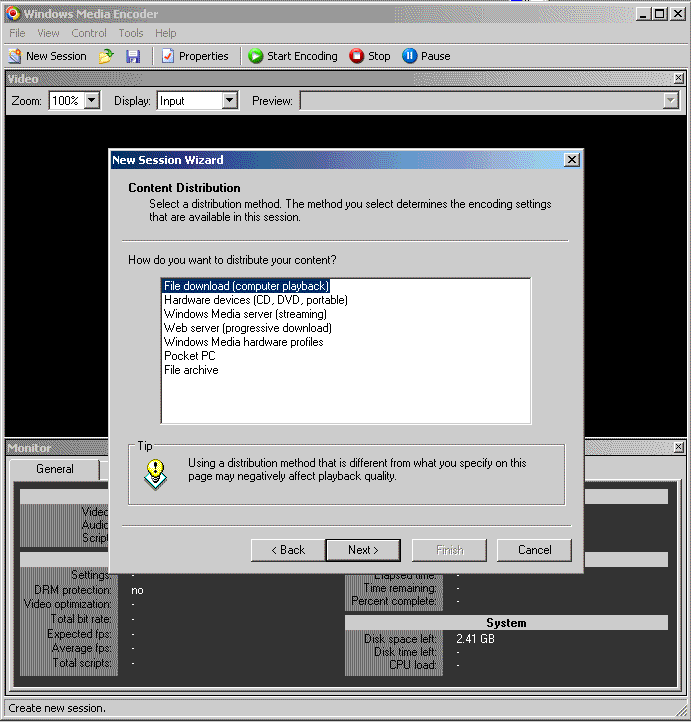The image size is (691, 722).
Task: Select Hardware devices (CD, DVD, portable)
Action: pyautogui.click(x=255, y=300)
